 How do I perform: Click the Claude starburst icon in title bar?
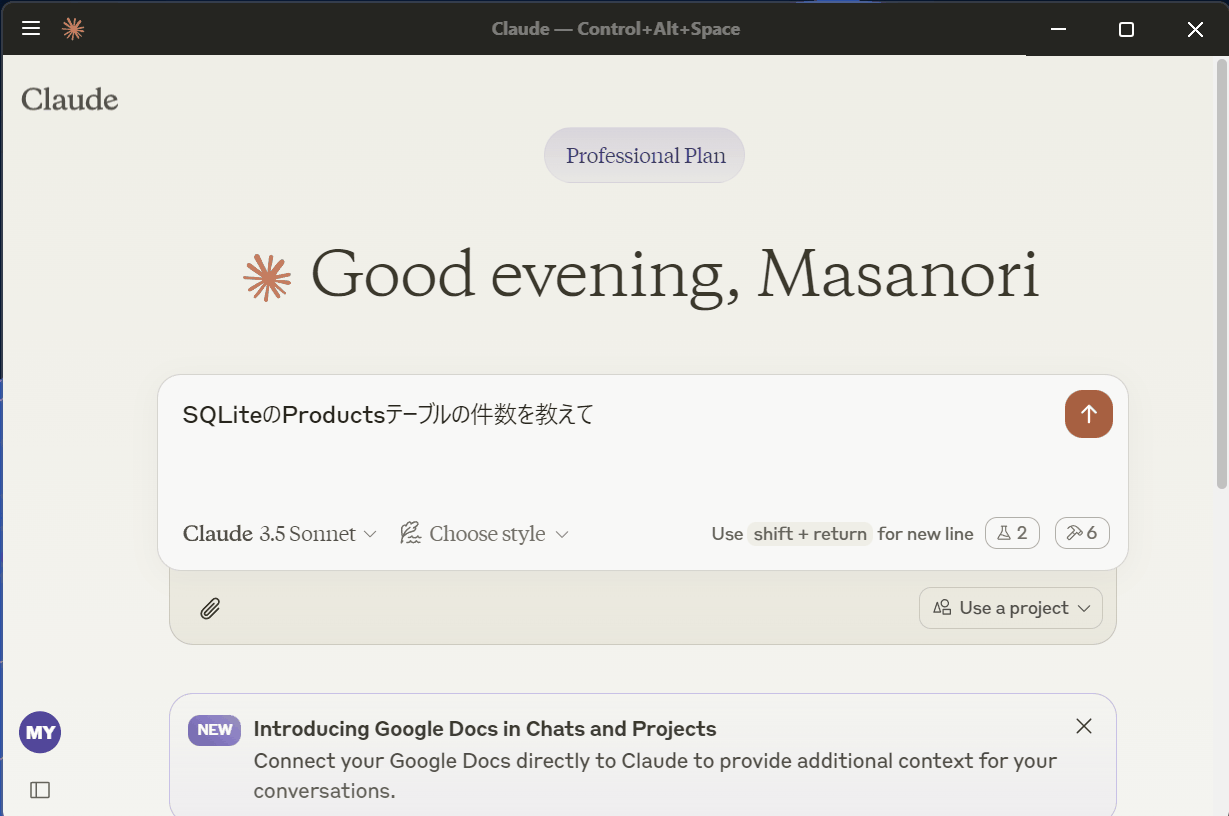pyautogui.click(x=73, y=28)
